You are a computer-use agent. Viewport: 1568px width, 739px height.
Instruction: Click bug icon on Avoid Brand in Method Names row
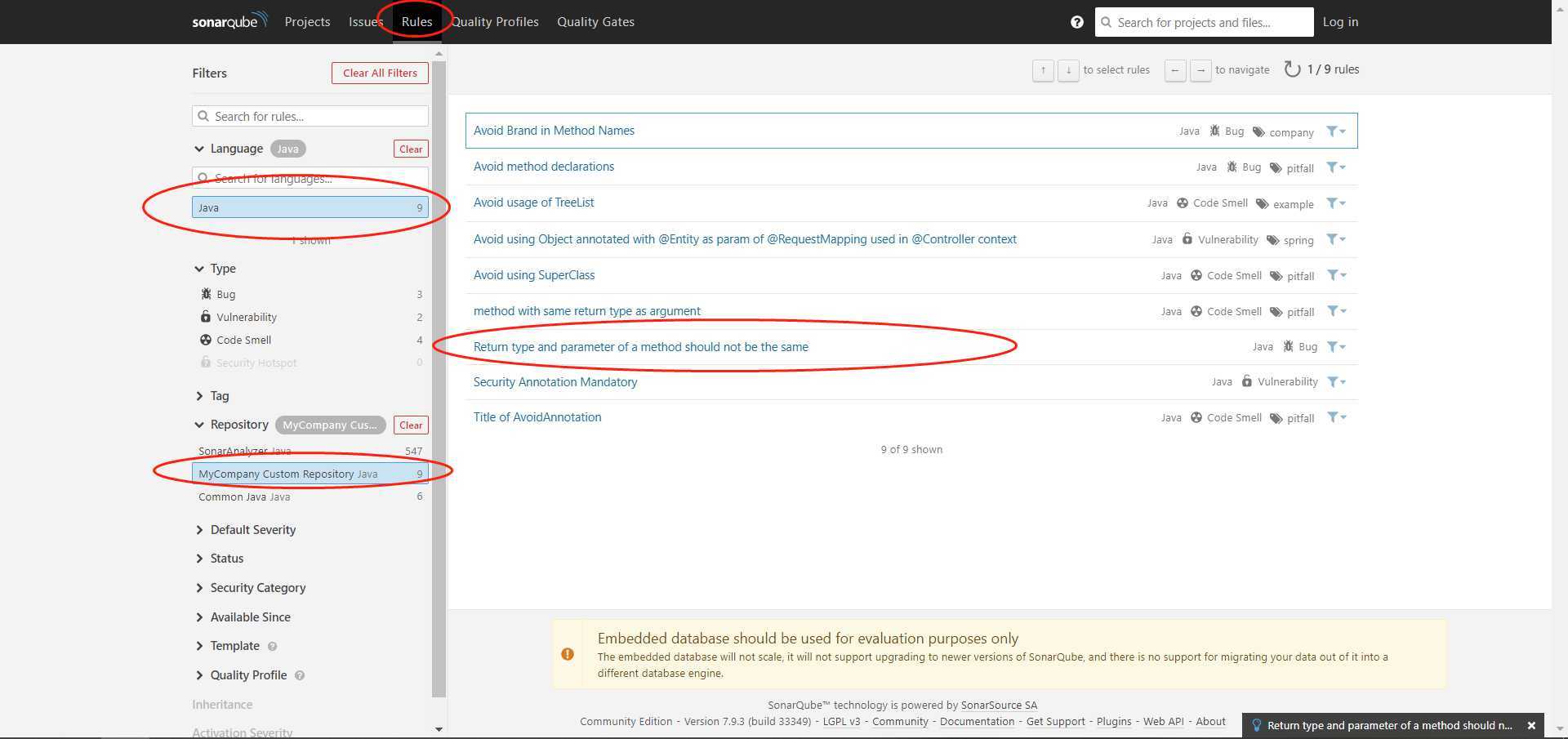pyautogui.click(x=1214, y=131)
